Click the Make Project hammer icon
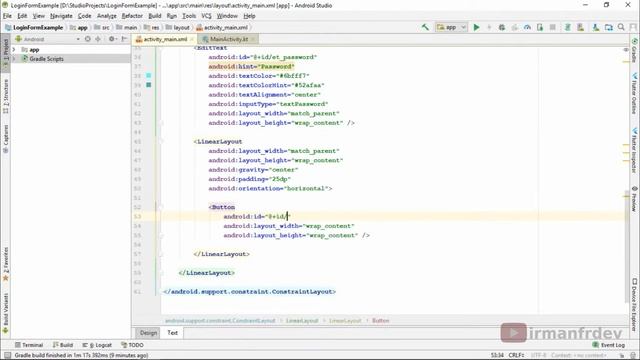 425,27
